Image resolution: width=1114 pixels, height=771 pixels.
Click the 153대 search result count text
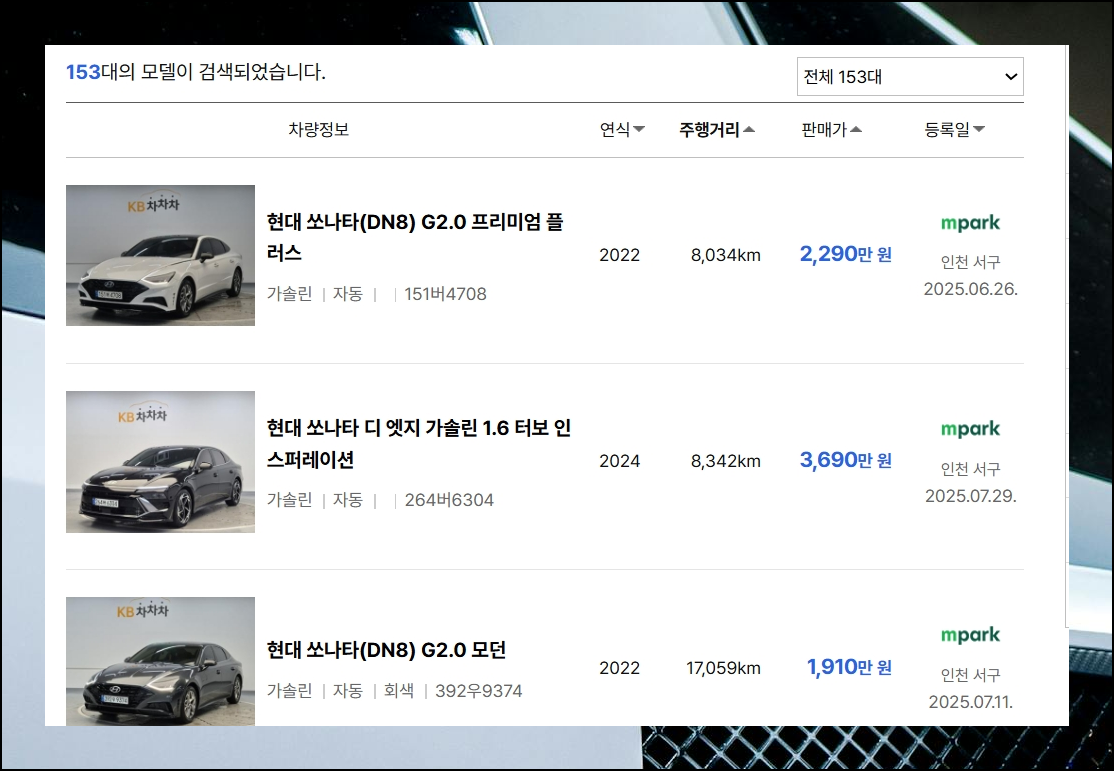(x=196, y=72)
